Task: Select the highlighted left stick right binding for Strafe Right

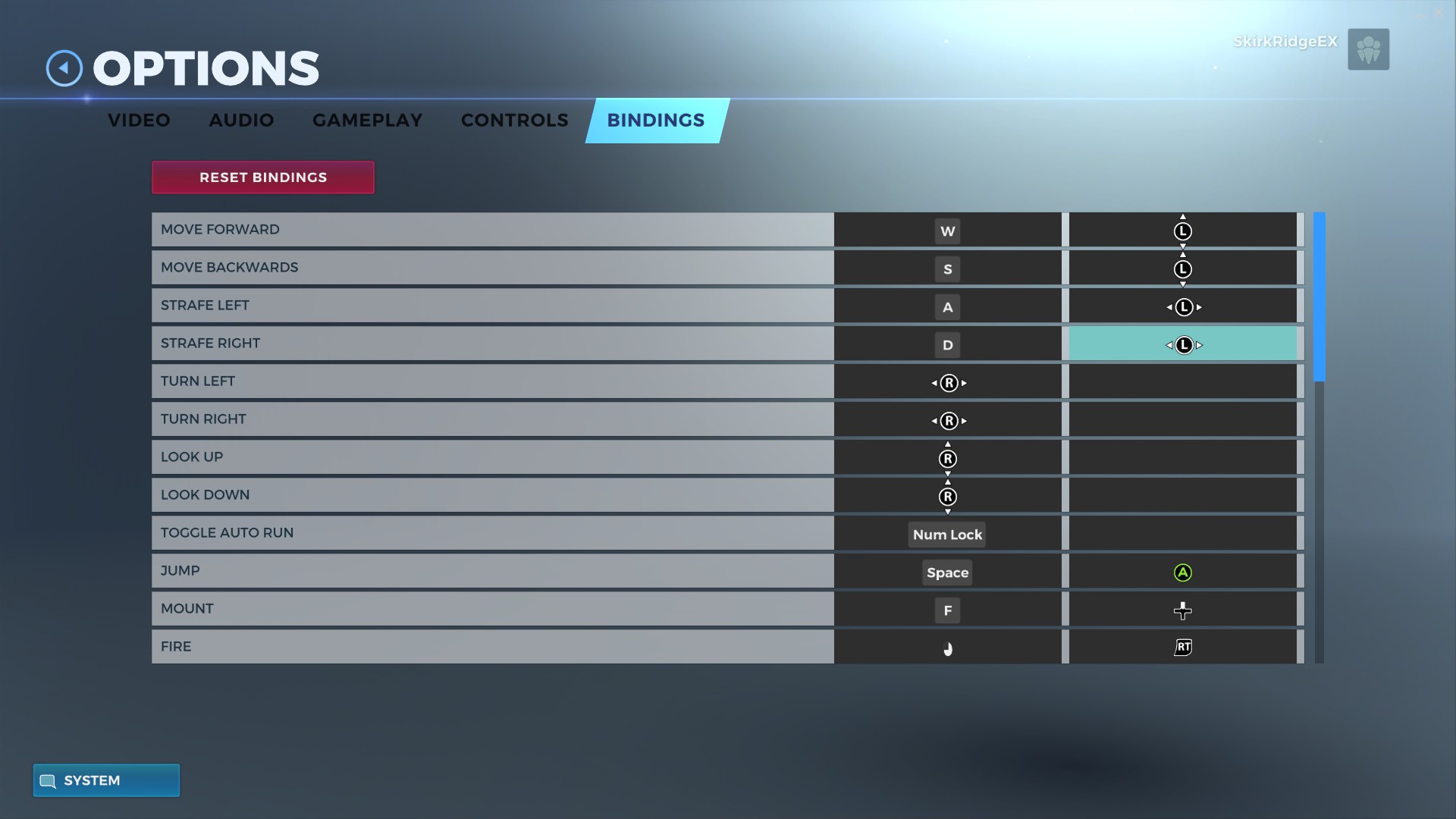Action: (x=1183, y=344)
